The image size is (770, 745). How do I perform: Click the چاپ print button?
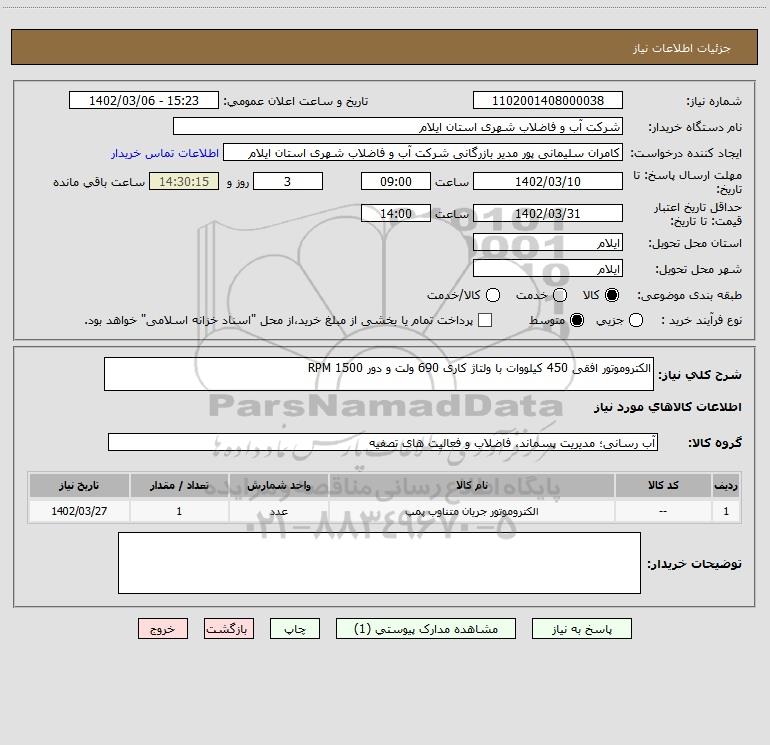point(295,629)
